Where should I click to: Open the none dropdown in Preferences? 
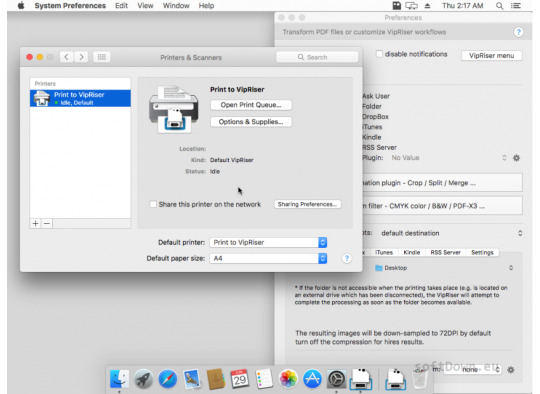click(472, 370)
